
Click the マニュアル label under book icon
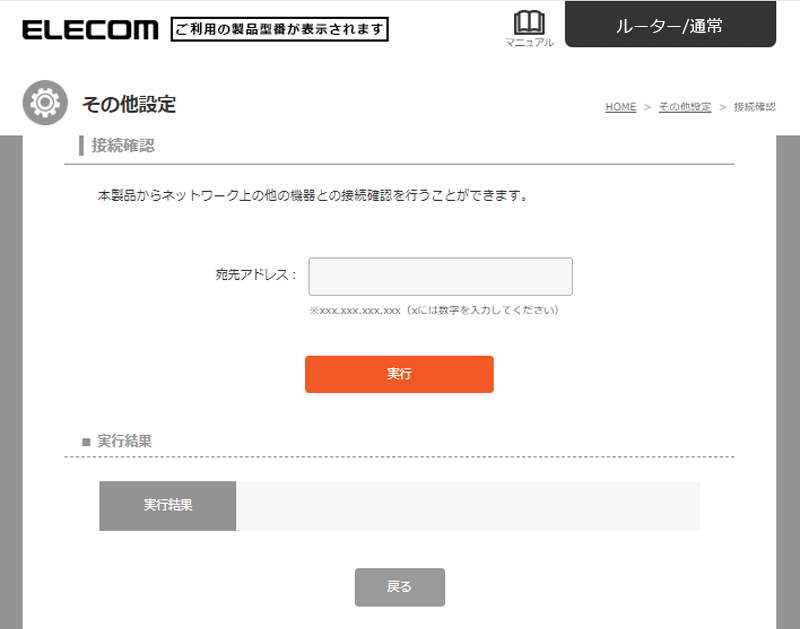pos(529,42)
